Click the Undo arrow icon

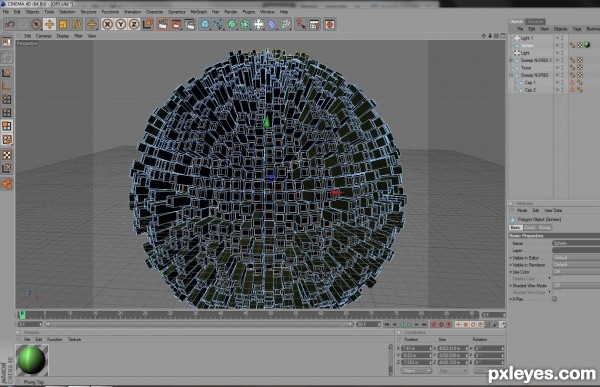click(10, 24)
